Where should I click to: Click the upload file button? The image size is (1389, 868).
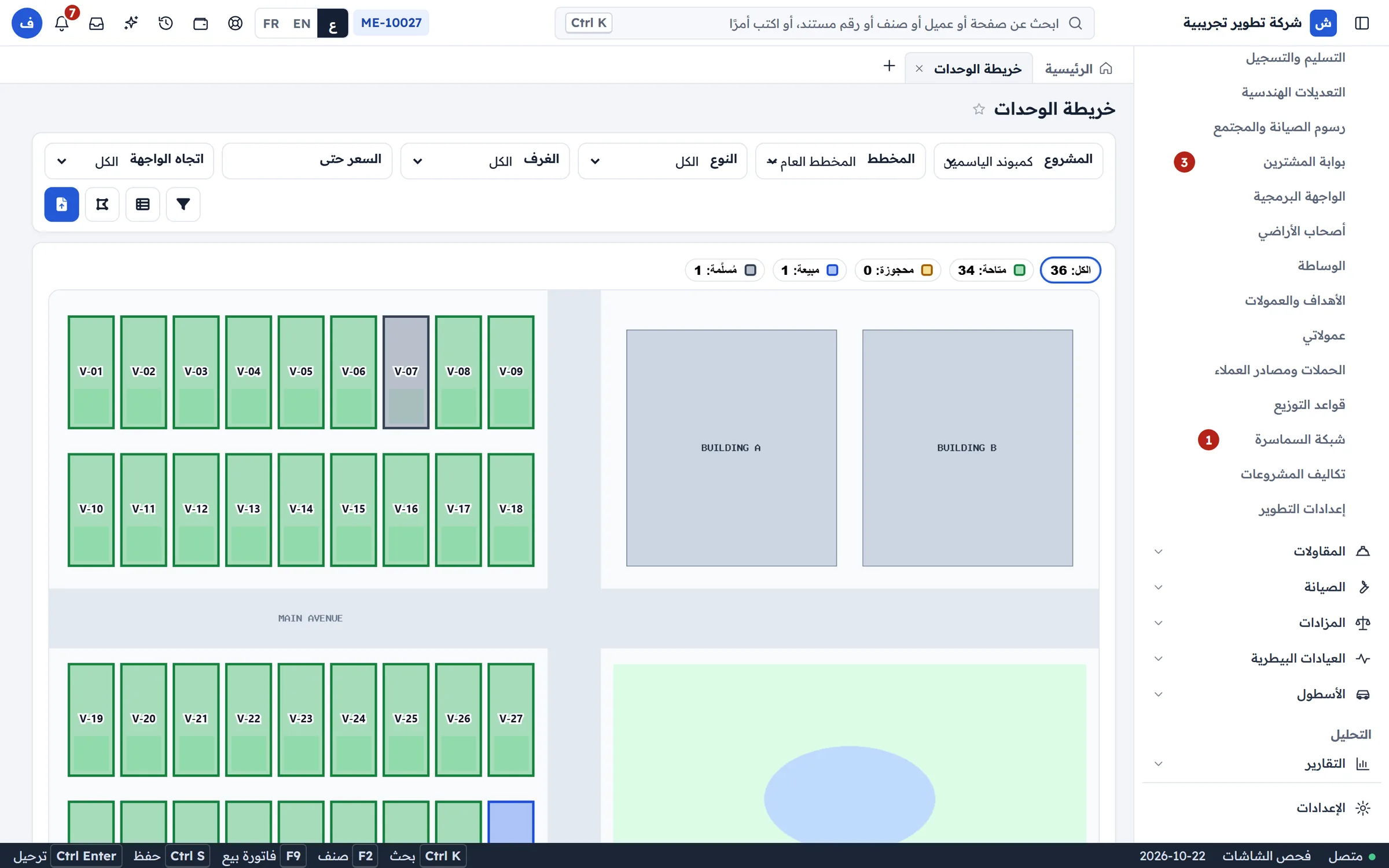(62, 204)
